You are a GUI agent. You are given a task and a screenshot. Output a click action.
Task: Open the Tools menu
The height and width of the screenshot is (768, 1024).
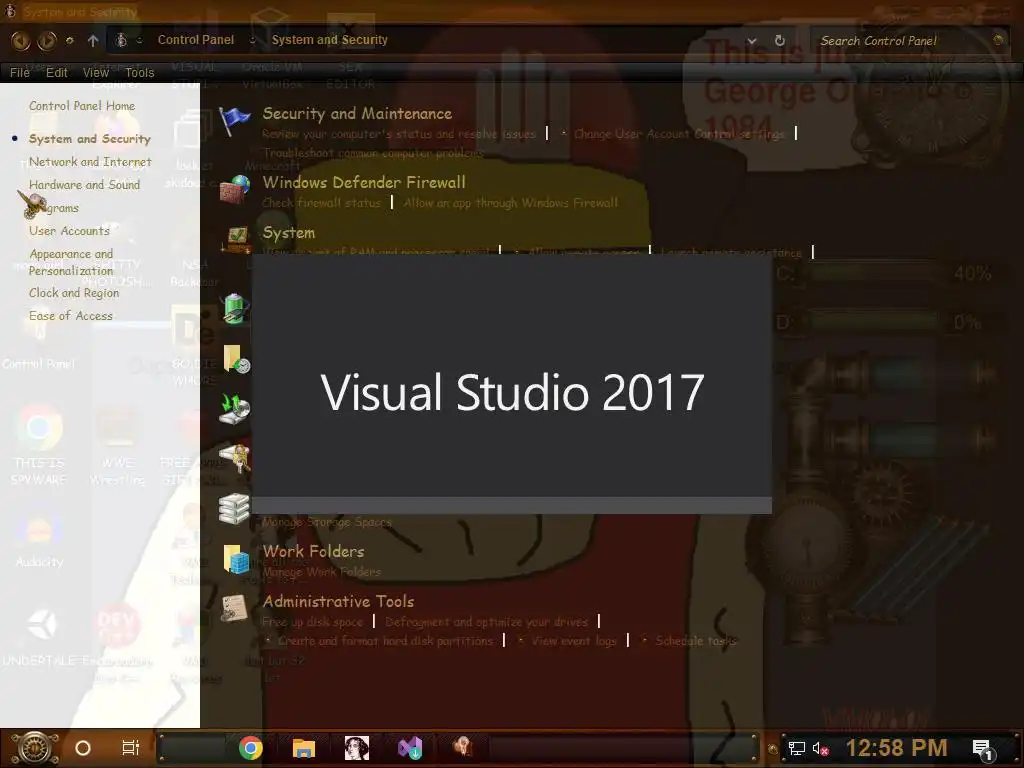(x=140, y=72)
